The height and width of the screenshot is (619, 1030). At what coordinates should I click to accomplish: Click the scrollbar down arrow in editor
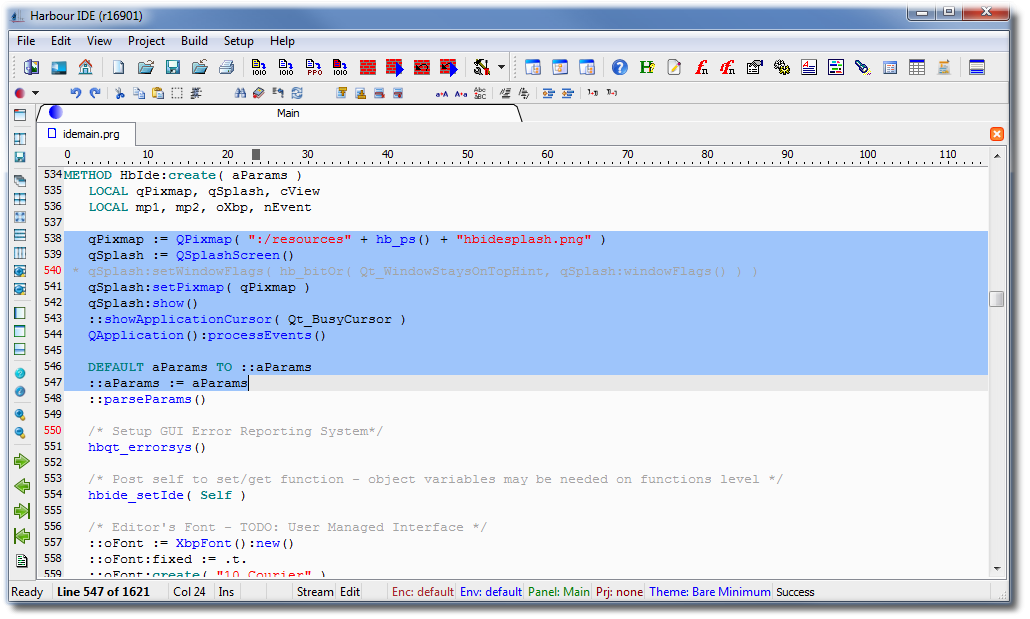996,568
